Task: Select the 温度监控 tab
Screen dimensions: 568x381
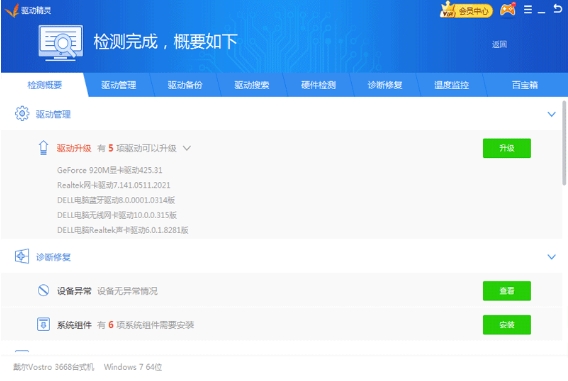Action: (451, 85)
